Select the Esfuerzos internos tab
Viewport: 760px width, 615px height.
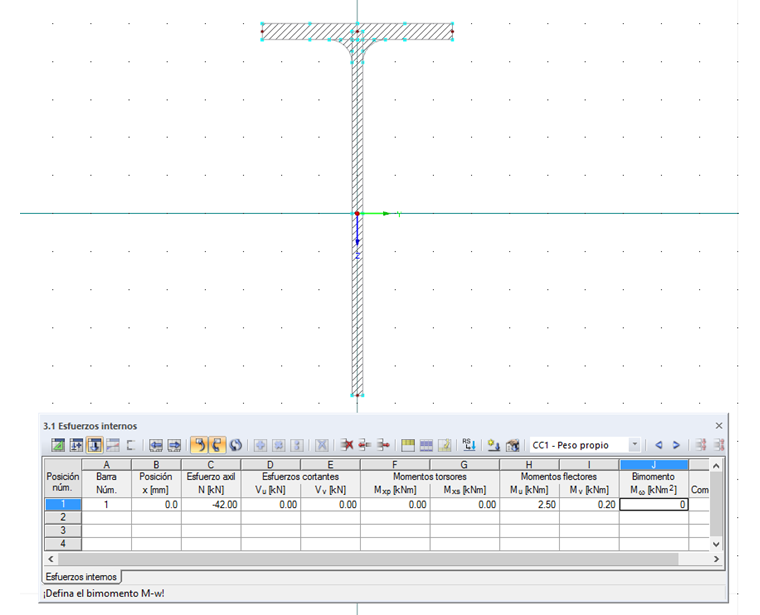[x=81, y=577]
